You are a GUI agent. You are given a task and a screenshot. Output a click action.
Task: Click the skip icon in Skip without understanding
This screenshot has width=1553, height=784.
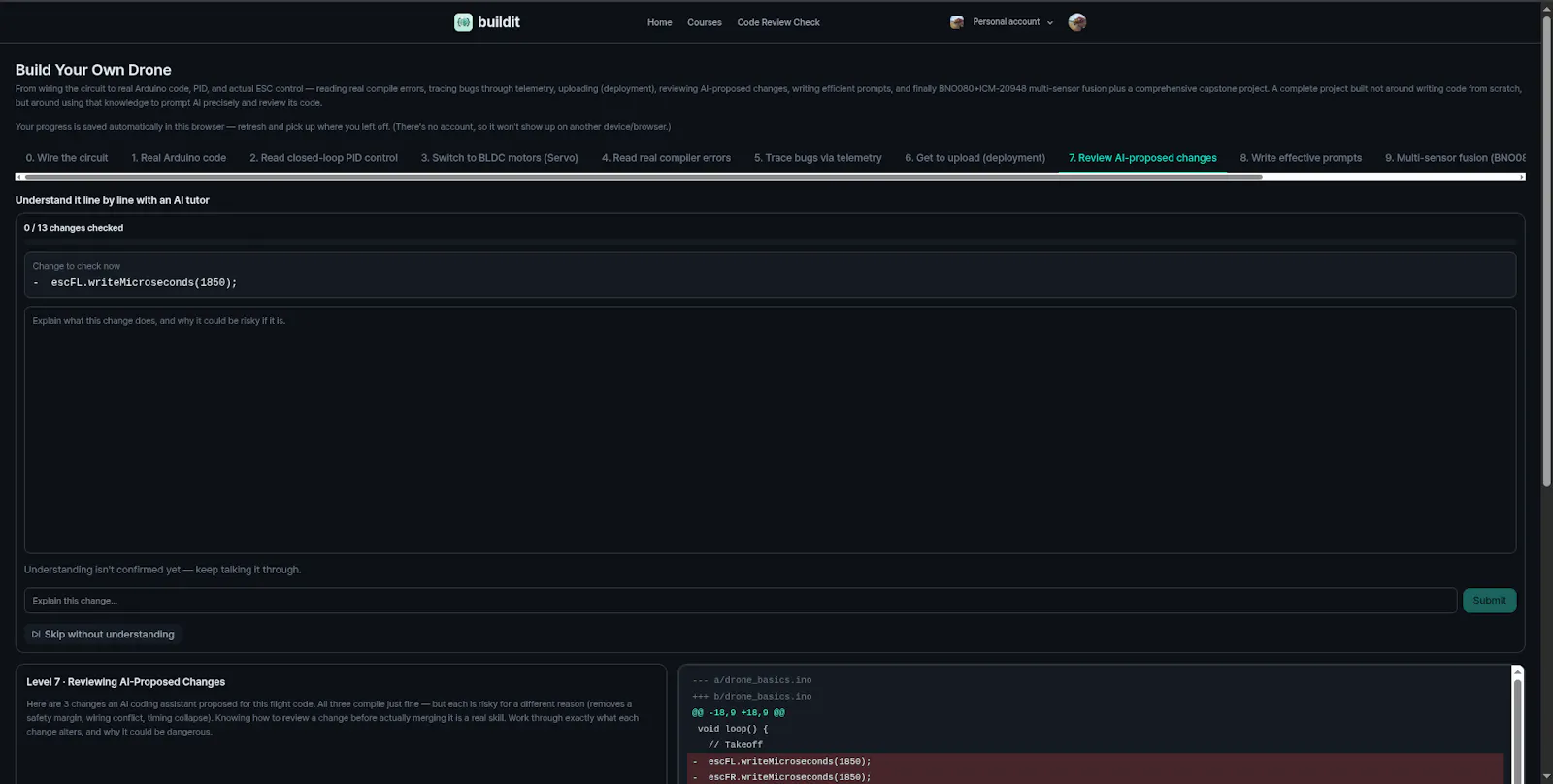pos(36,635)
